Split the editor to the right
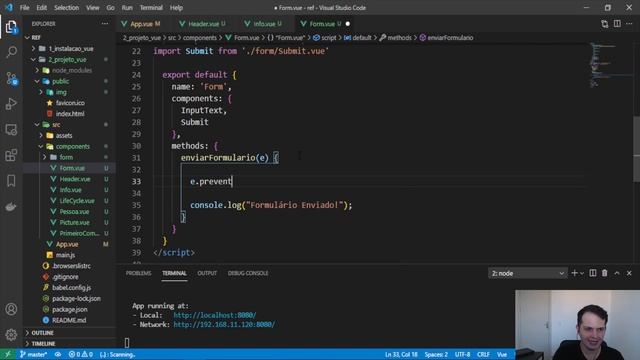Viewport: 640px width, 360px height. pyautogui.click(x=617, y=24)
